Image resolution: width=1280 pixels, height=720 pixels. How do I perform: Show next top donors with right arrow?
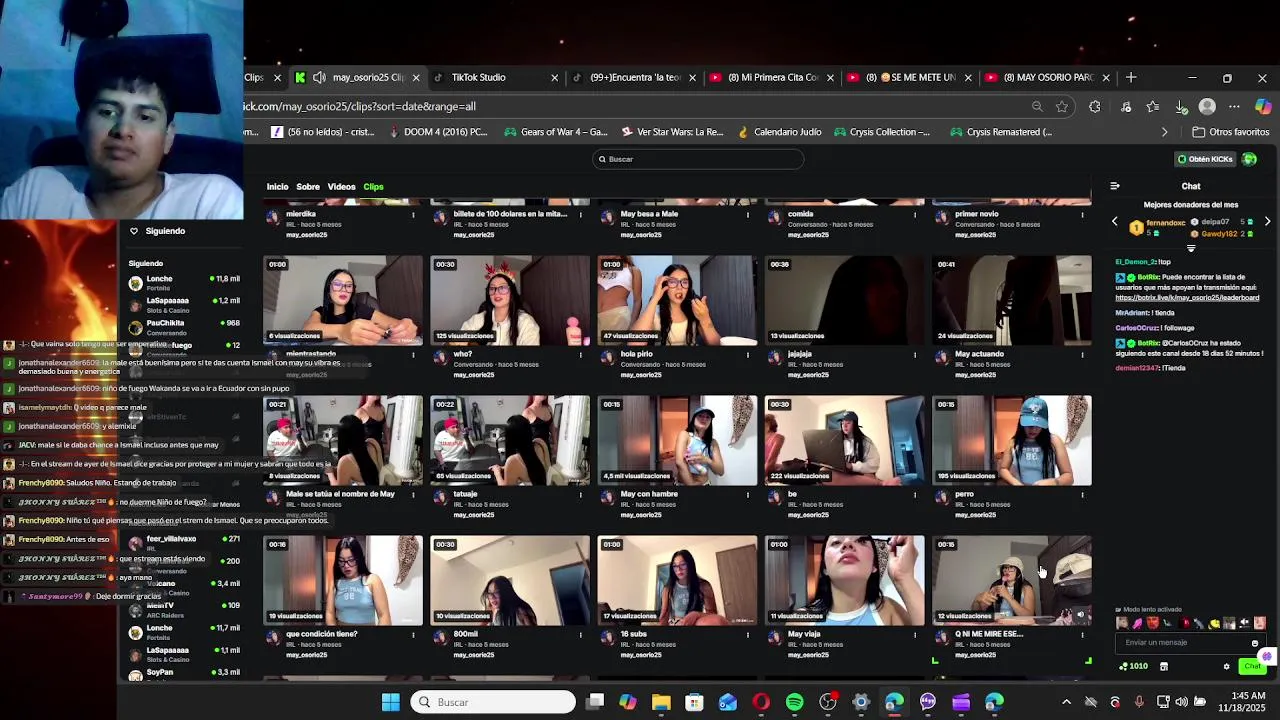point(1267,222)
